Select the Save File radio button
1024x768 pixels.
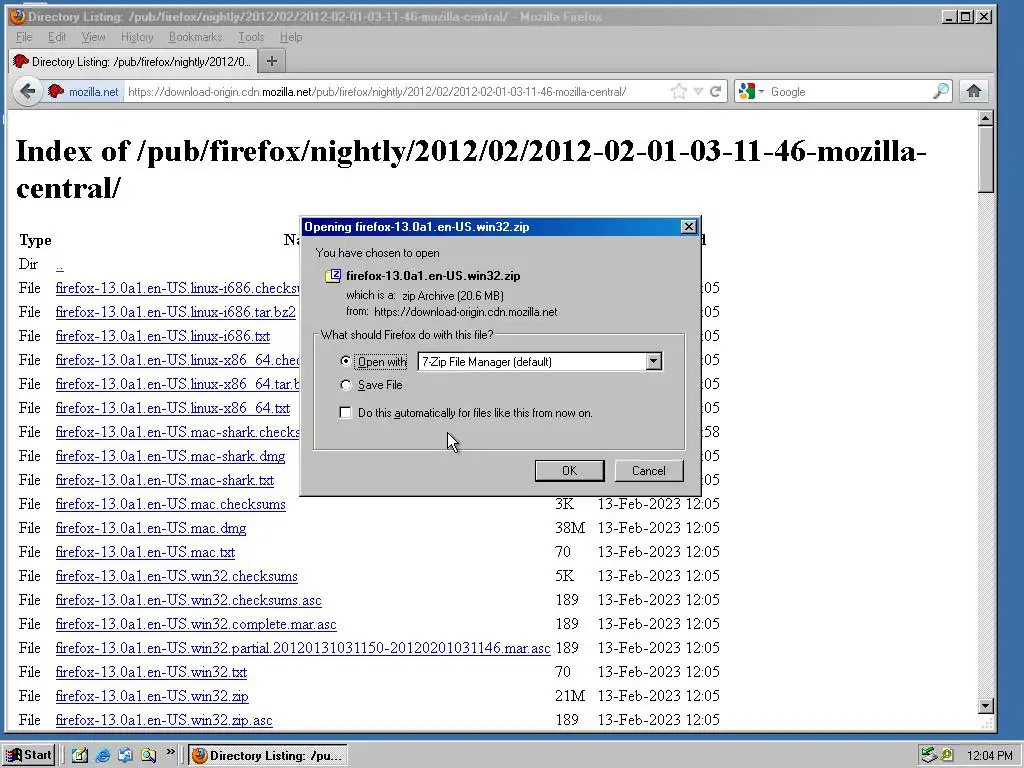pyautogui.click(x=345, y=385)
